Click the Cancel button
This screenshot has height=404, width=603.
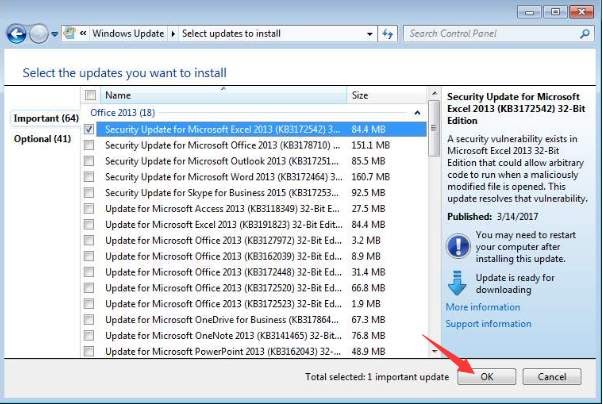[x=552, y=376]
